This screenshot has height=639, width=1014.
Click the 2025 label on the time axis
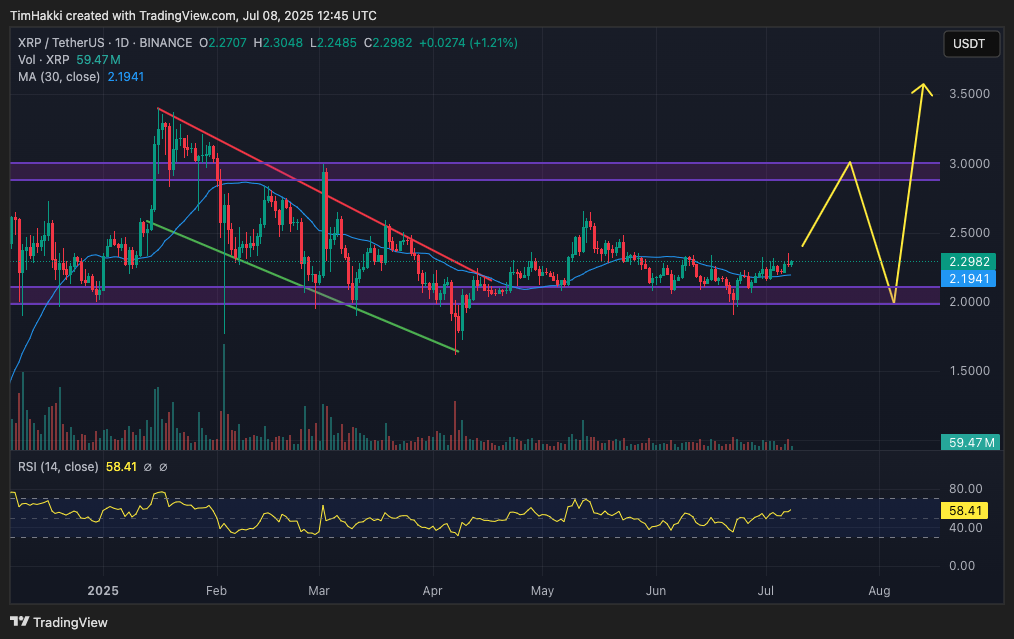click(x=103, y=591)
